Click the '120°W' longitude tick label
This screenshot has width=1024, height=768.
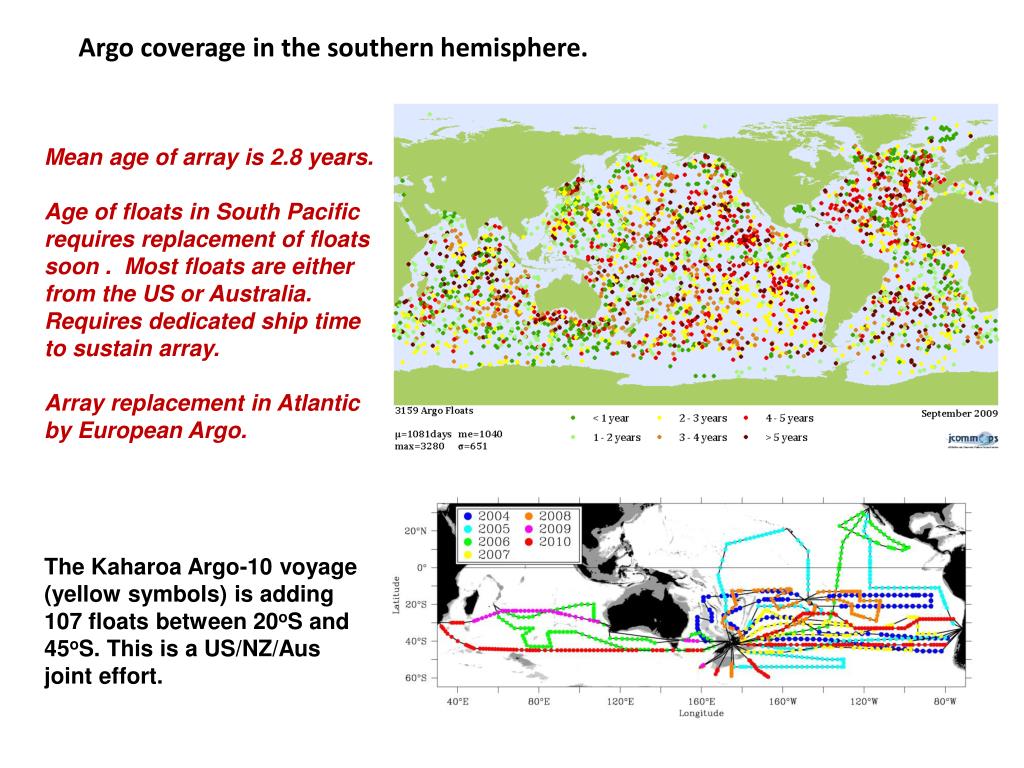864,701
